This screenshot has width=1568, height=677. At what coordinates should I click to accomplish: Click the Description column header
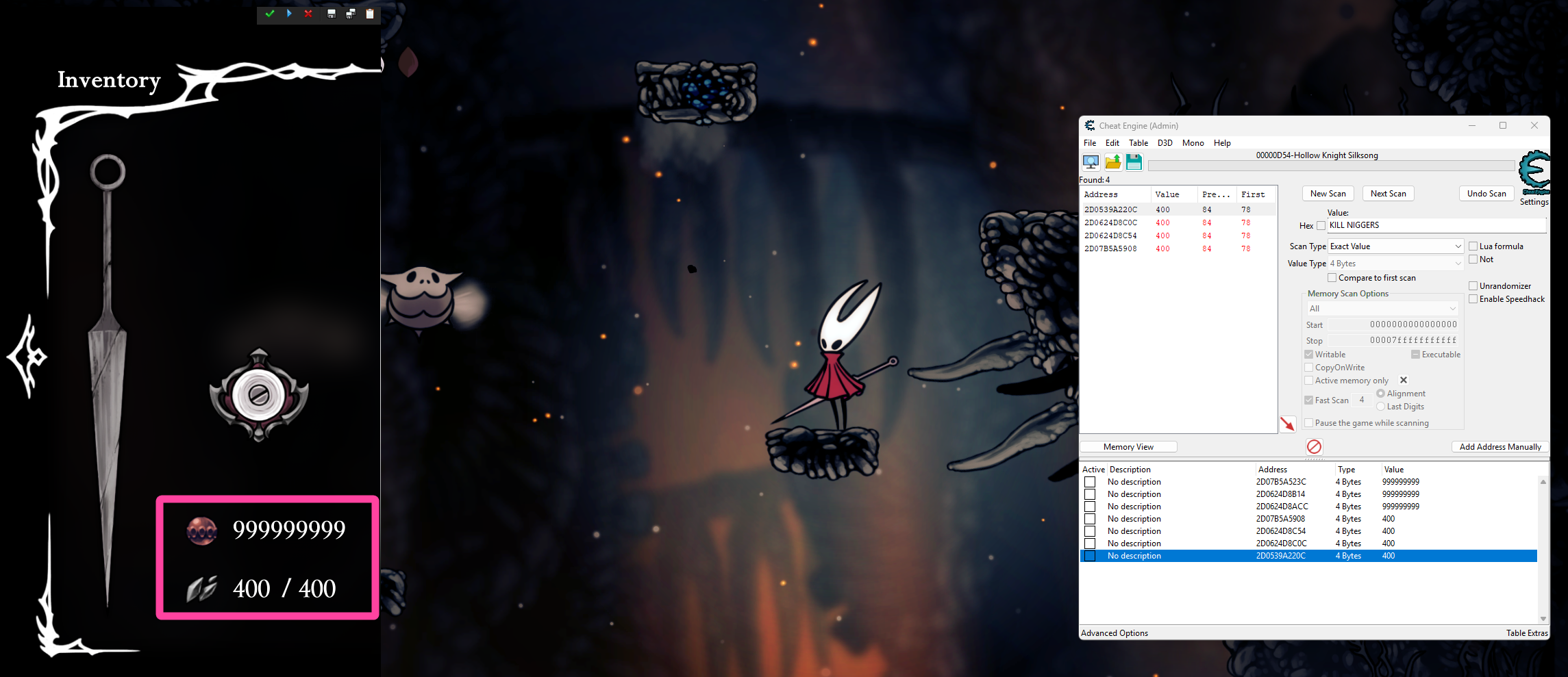pos(1181,470)
